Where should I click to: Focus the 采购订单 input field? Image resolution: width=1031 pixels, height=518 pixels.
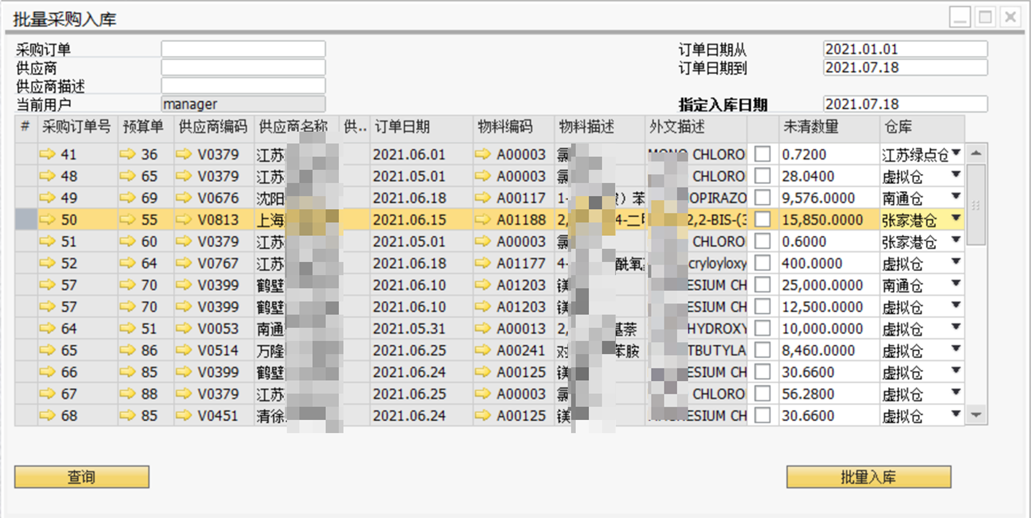pyautogui.click(x=243, y=49)
